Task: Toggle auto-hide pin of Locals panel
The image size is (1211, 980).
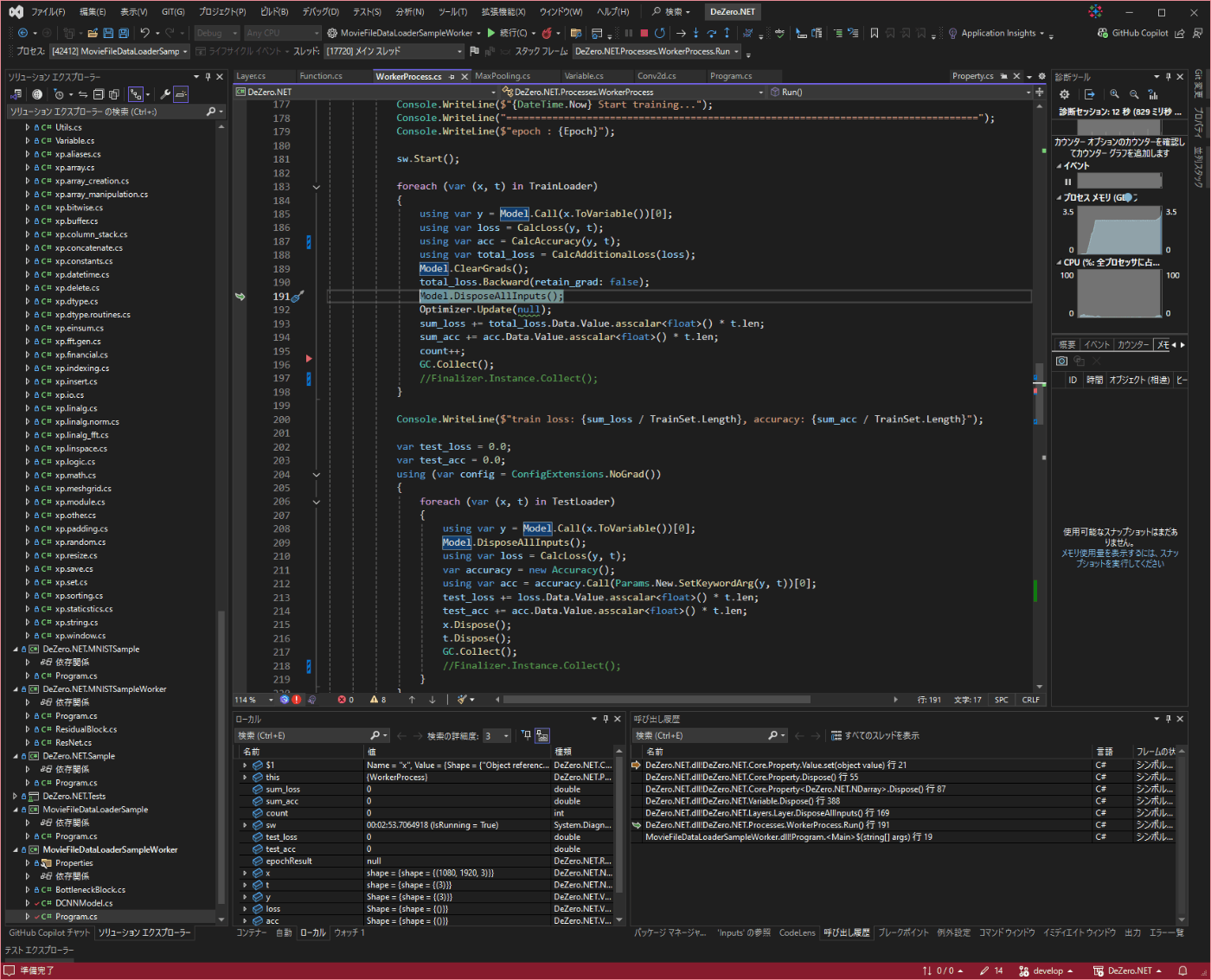Action: [605, 719]
